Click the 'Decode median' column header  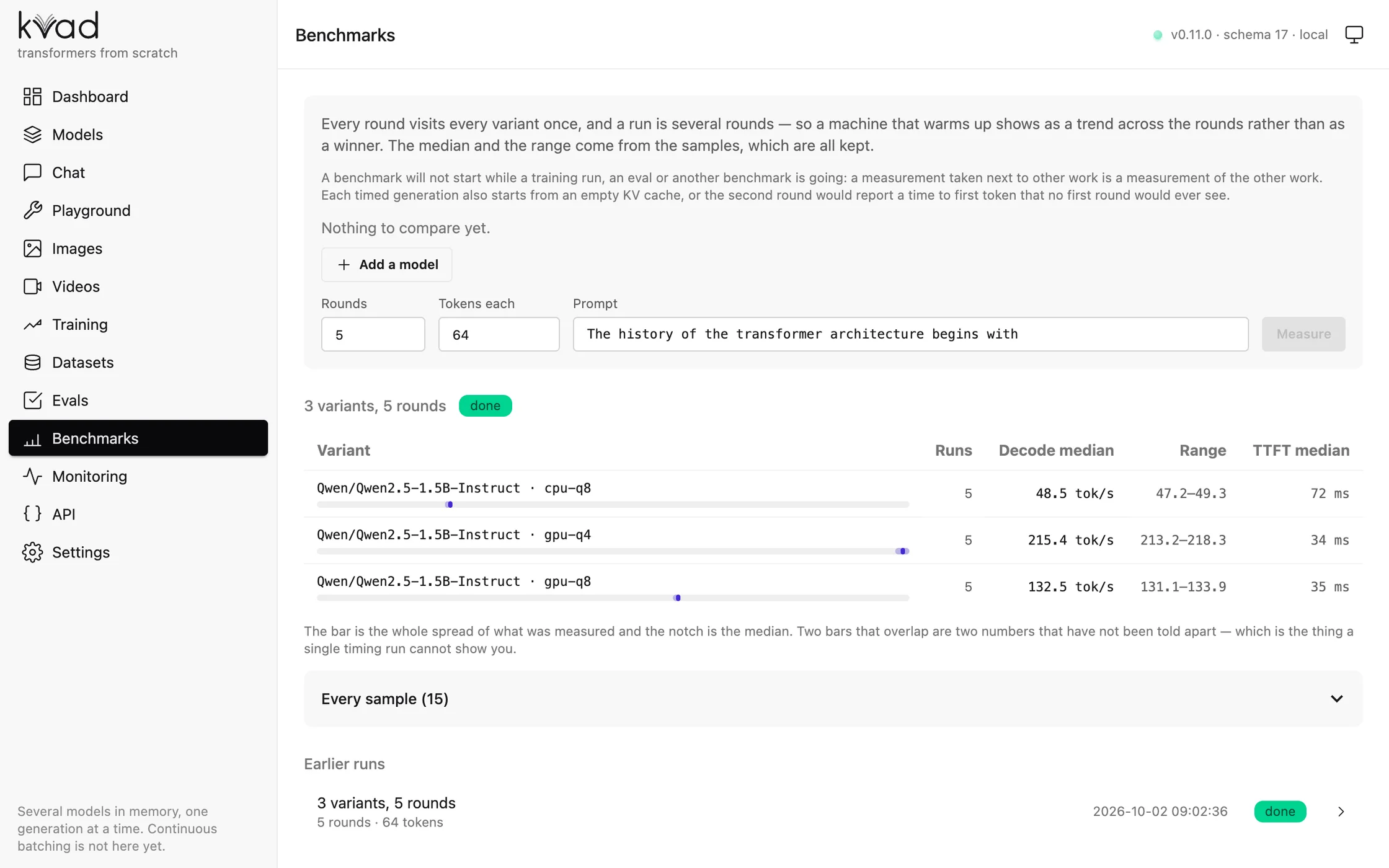pyautogui.click(x=1056, y=450)
